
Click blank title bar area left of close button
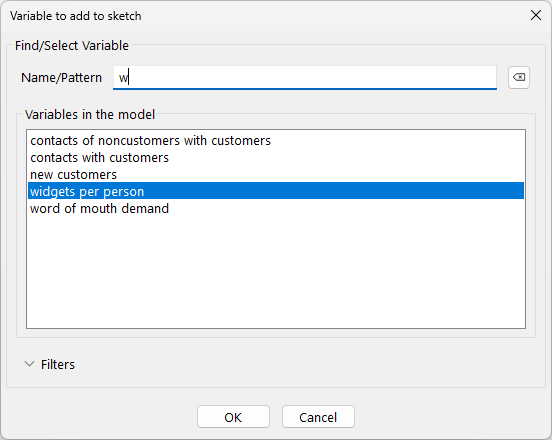tap(334, 15)
